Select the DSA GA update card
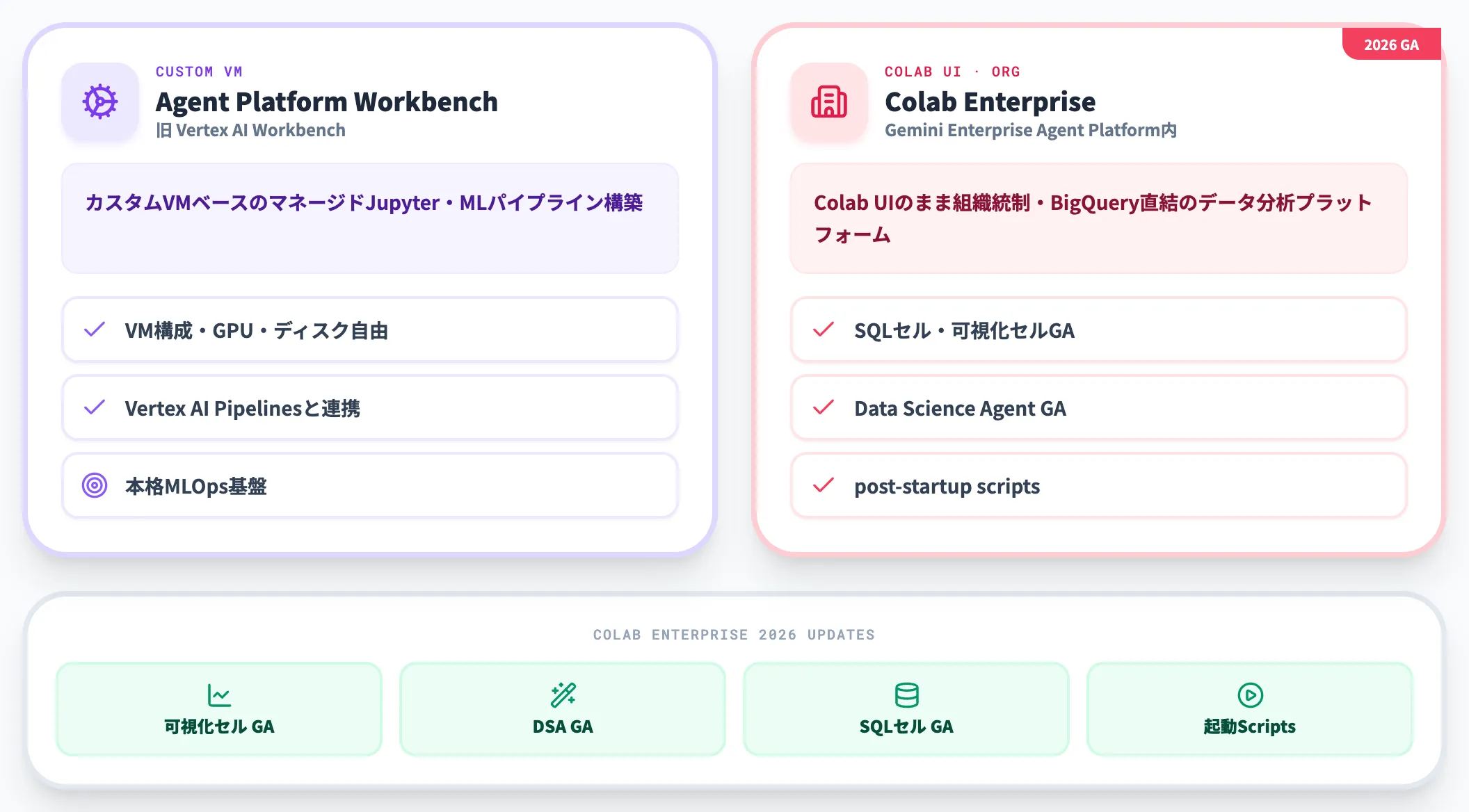This screenshot has height=812, width=1469. click(x=563, y=709)
